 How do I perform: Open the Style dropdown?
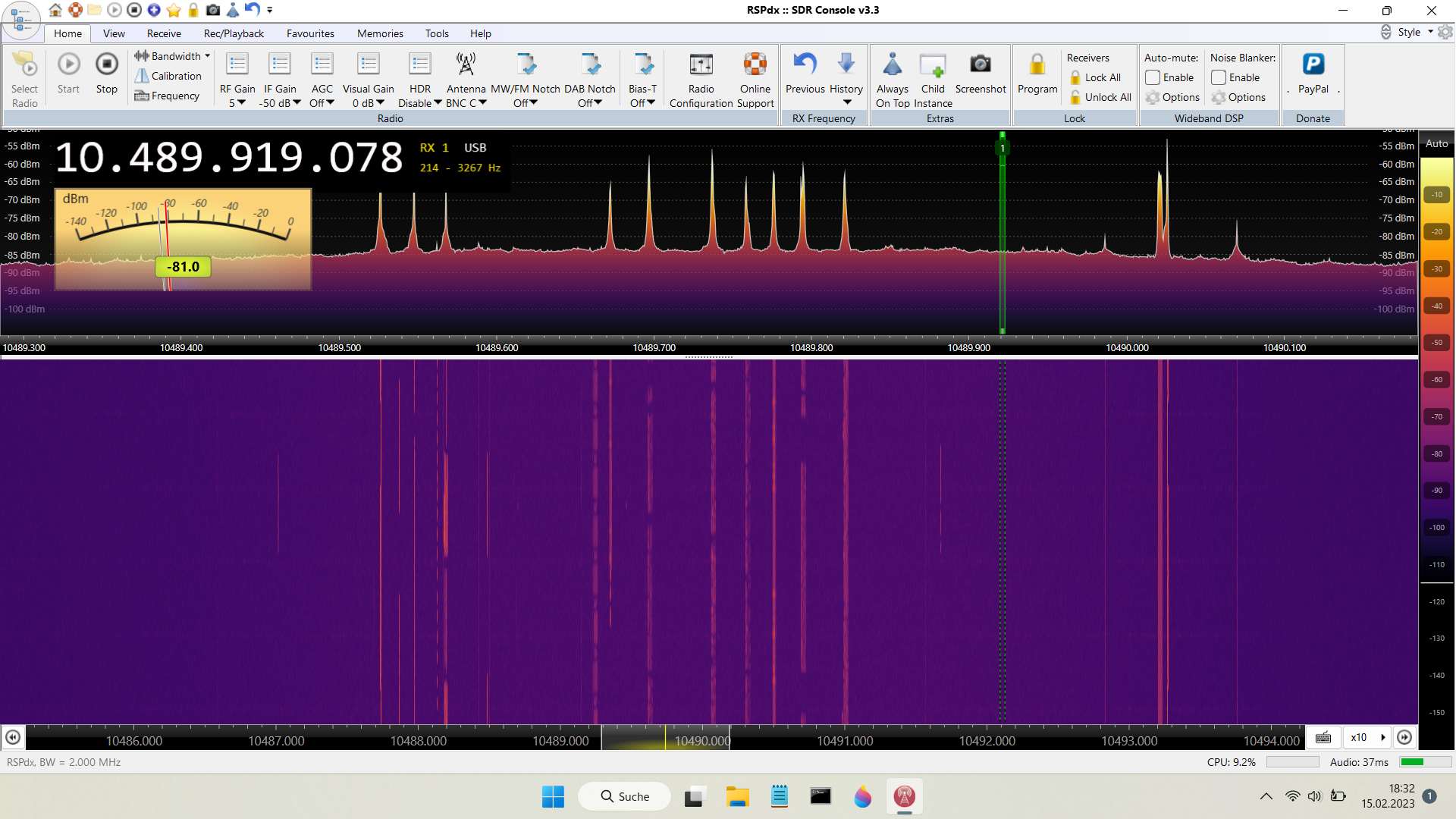pyautogui.click(x=1415, y=32)
